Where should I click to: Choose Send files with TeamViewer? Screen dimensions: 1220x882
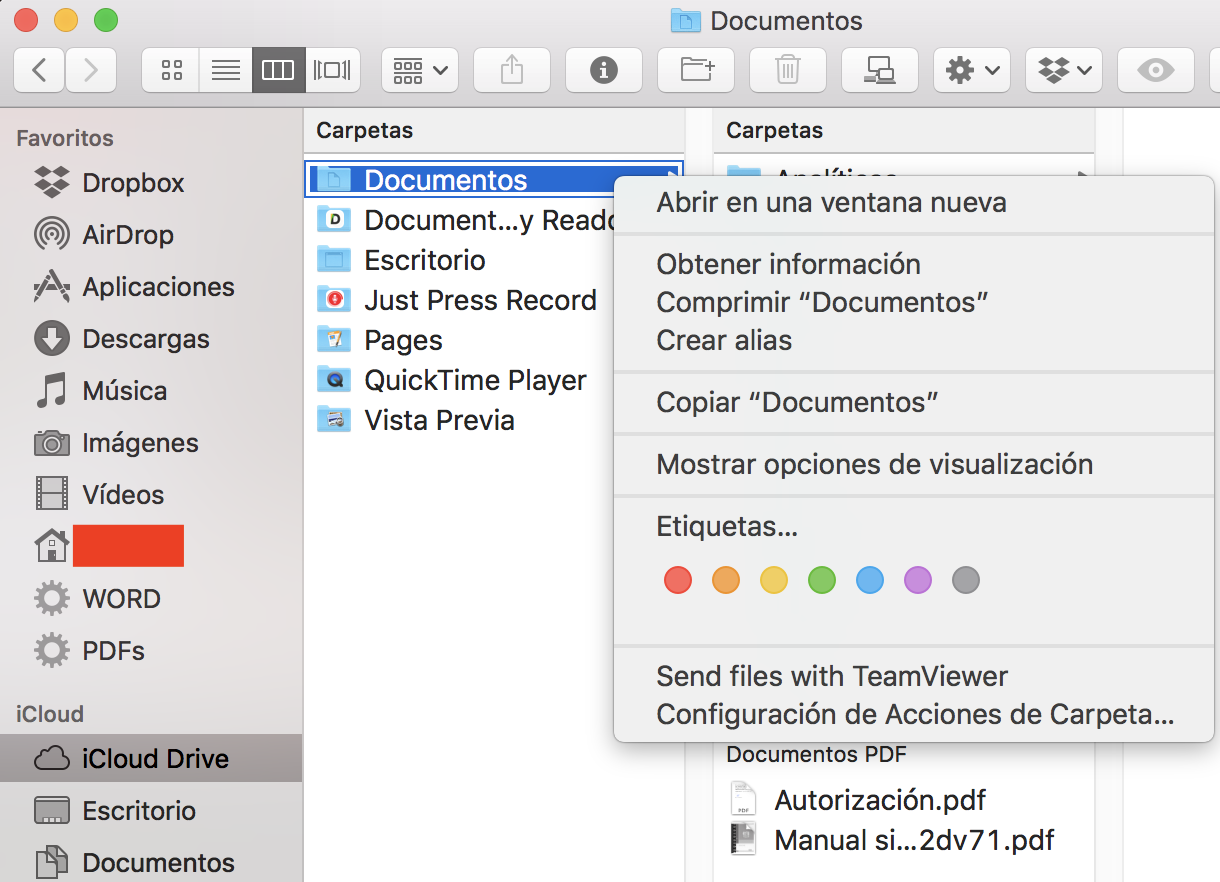(x=913, y=676)
